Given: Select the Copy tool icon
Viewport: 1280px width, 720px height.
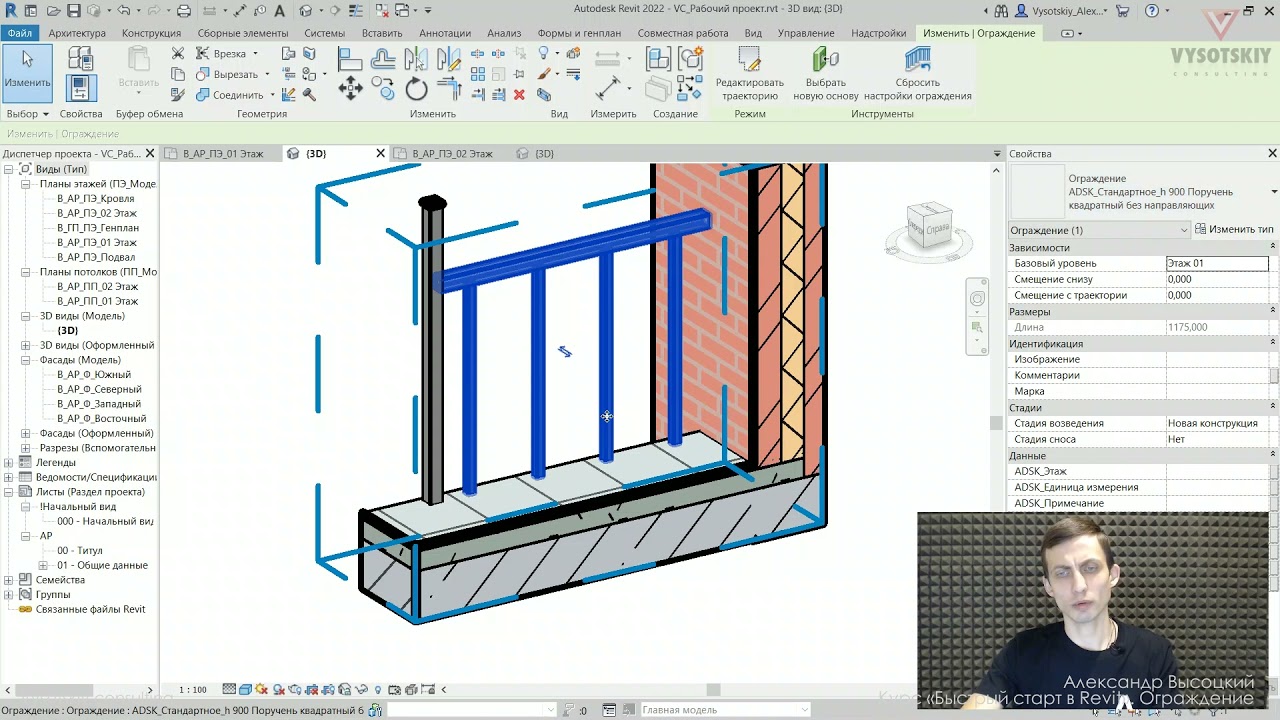Looking at the screenshot, I should click(x=383, y=89).
